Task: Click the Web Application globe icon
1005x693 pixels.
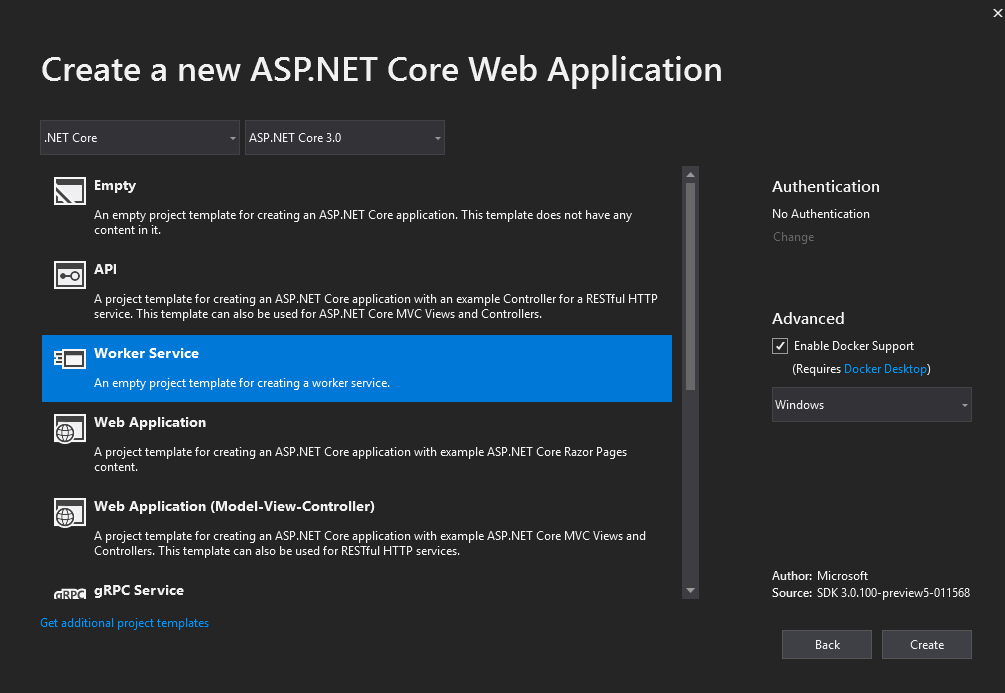Action: [x=69, y=428]
